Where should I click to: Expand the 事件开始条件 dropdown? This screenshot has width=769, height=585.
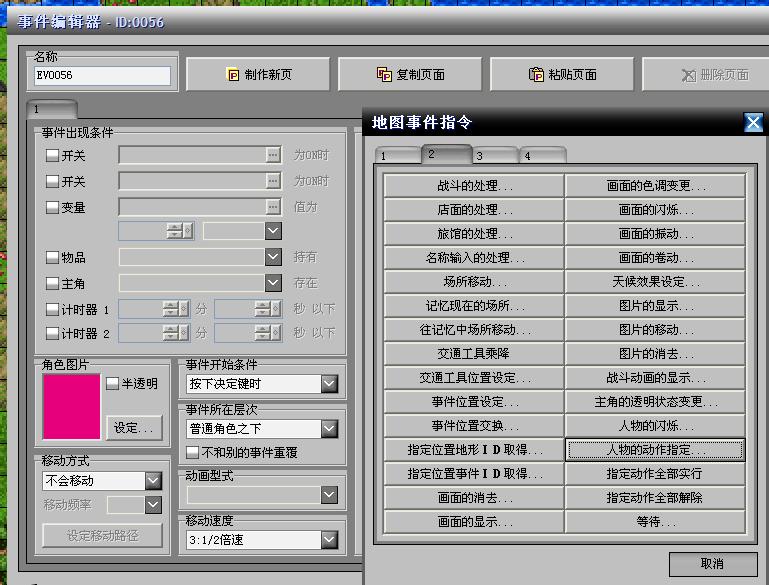tap(329, 384)
